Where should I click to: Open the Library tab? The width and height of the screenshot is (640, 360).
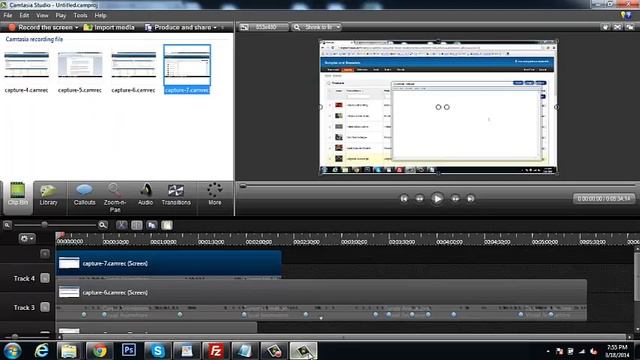(x=48, y=194)
